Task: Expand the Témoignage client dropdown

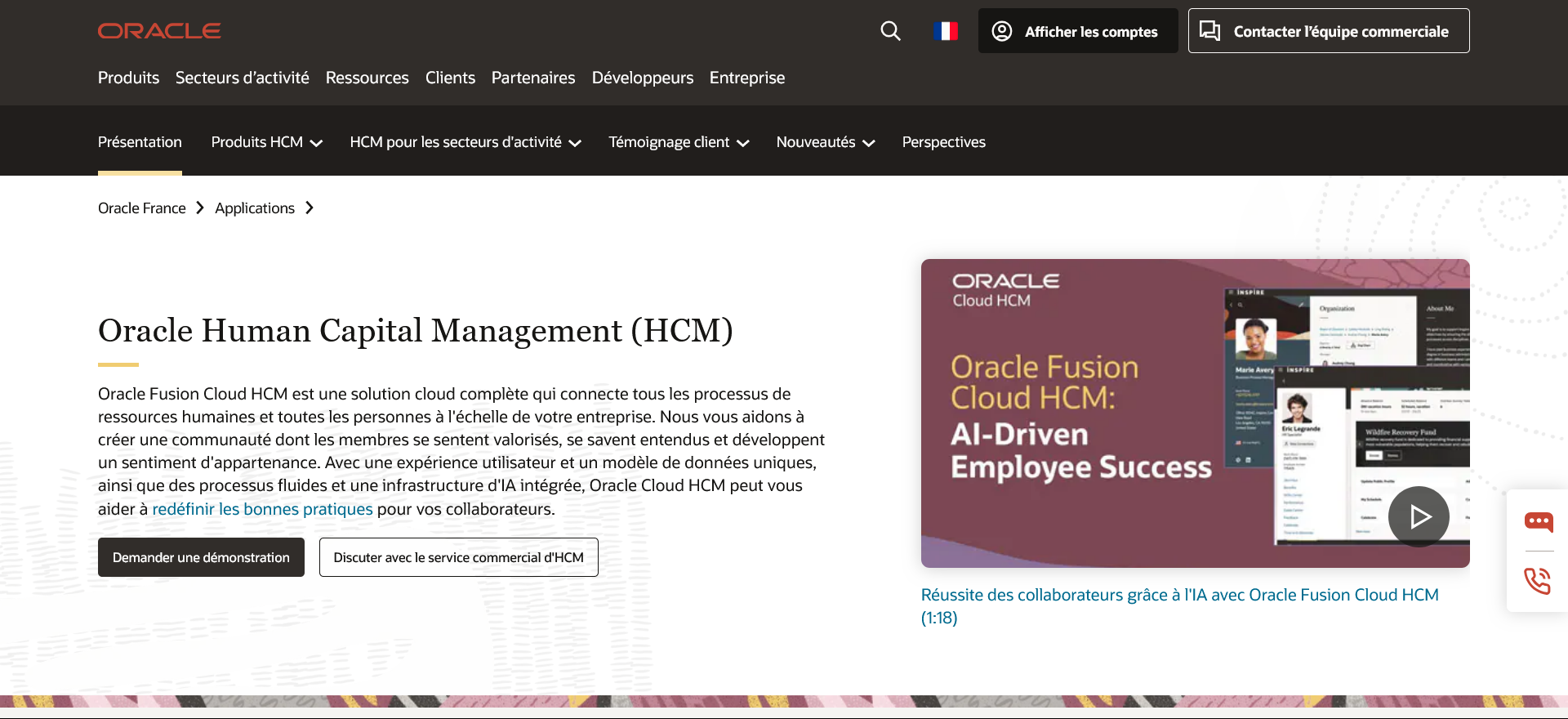Action: [679, 142]
